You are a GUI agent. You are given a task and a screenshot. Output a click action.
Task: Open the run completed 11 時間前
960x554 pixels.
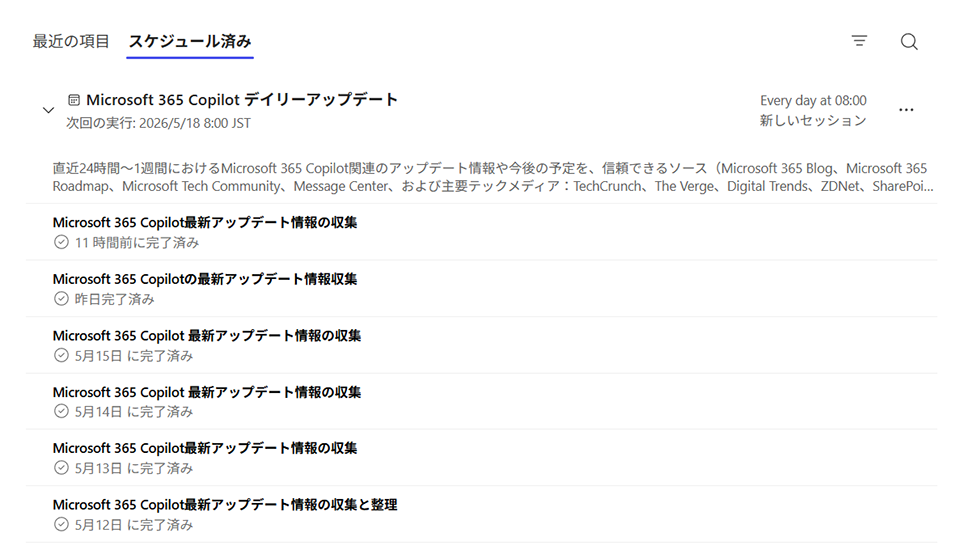(481, 232)
